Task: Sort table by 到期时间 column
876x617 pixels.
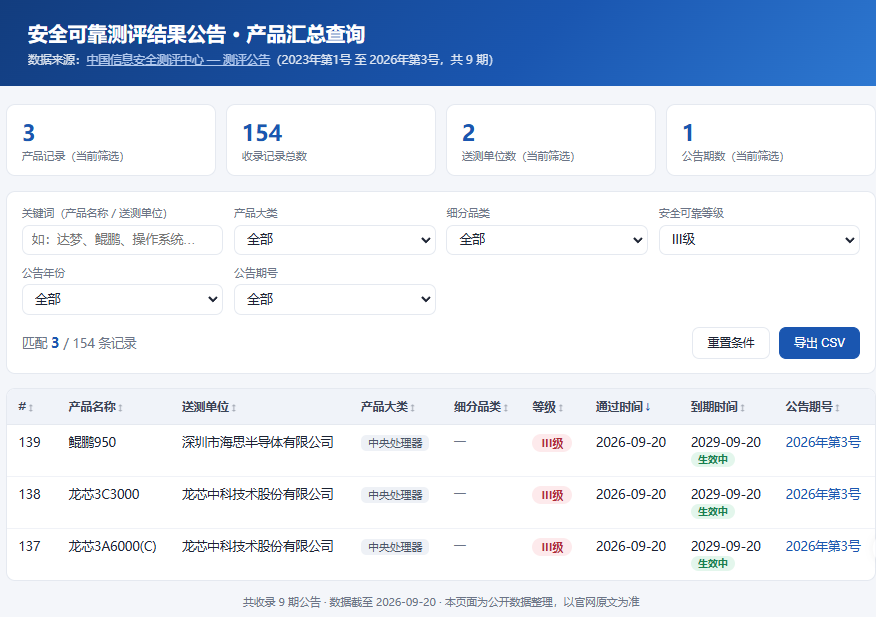Action: tap(718, 407)
